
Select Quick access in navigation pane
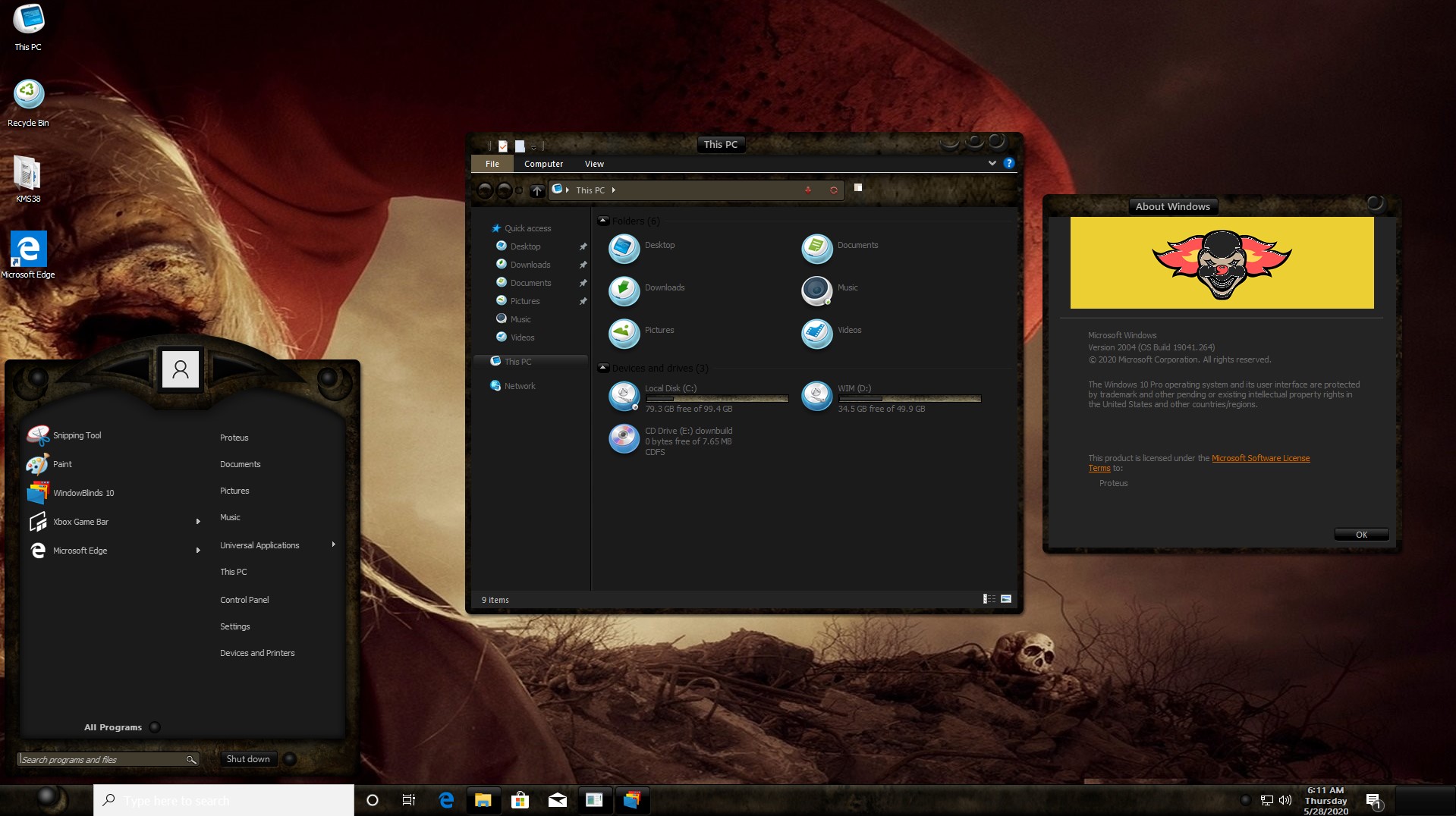(527, 228)
